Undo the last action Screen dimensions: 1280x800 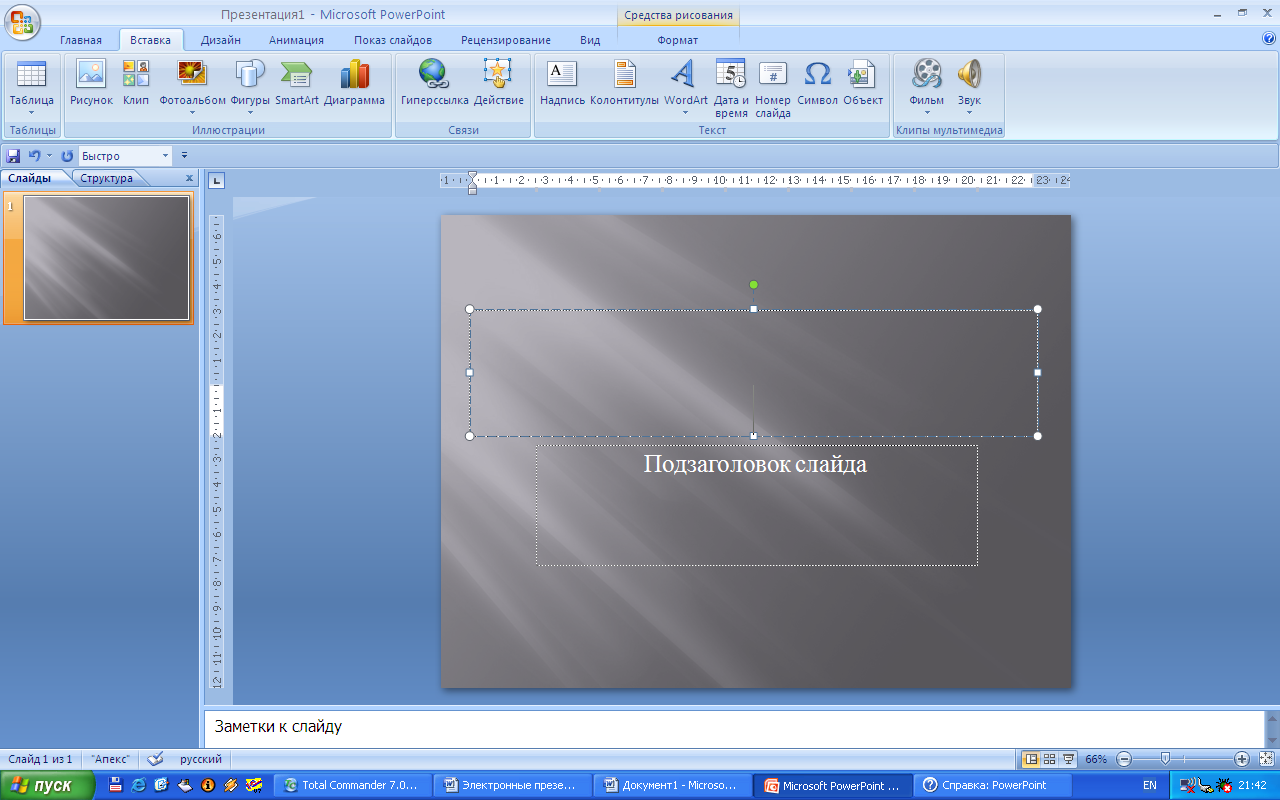pos(34,156)
